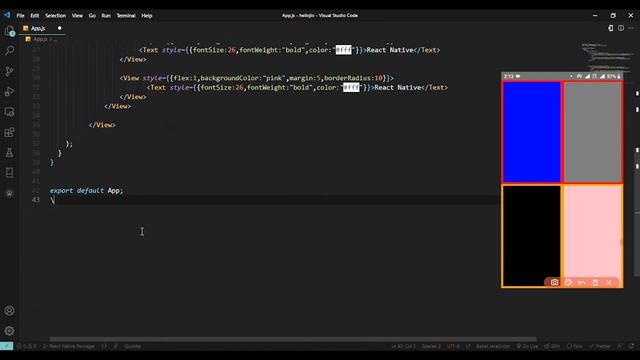Click line number 43 in the gutter
The image size is (640, 360).
point(36,200)
